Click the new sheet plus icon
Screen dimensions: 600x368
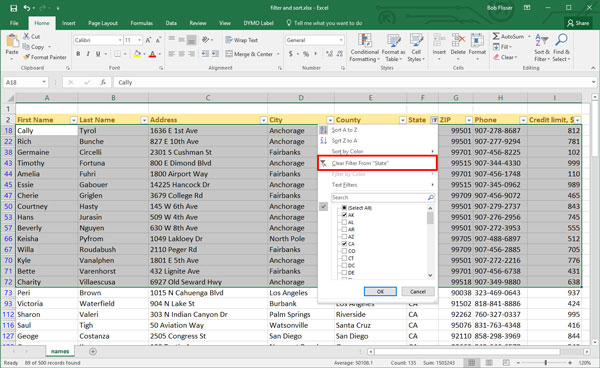(x=93, y=352)
